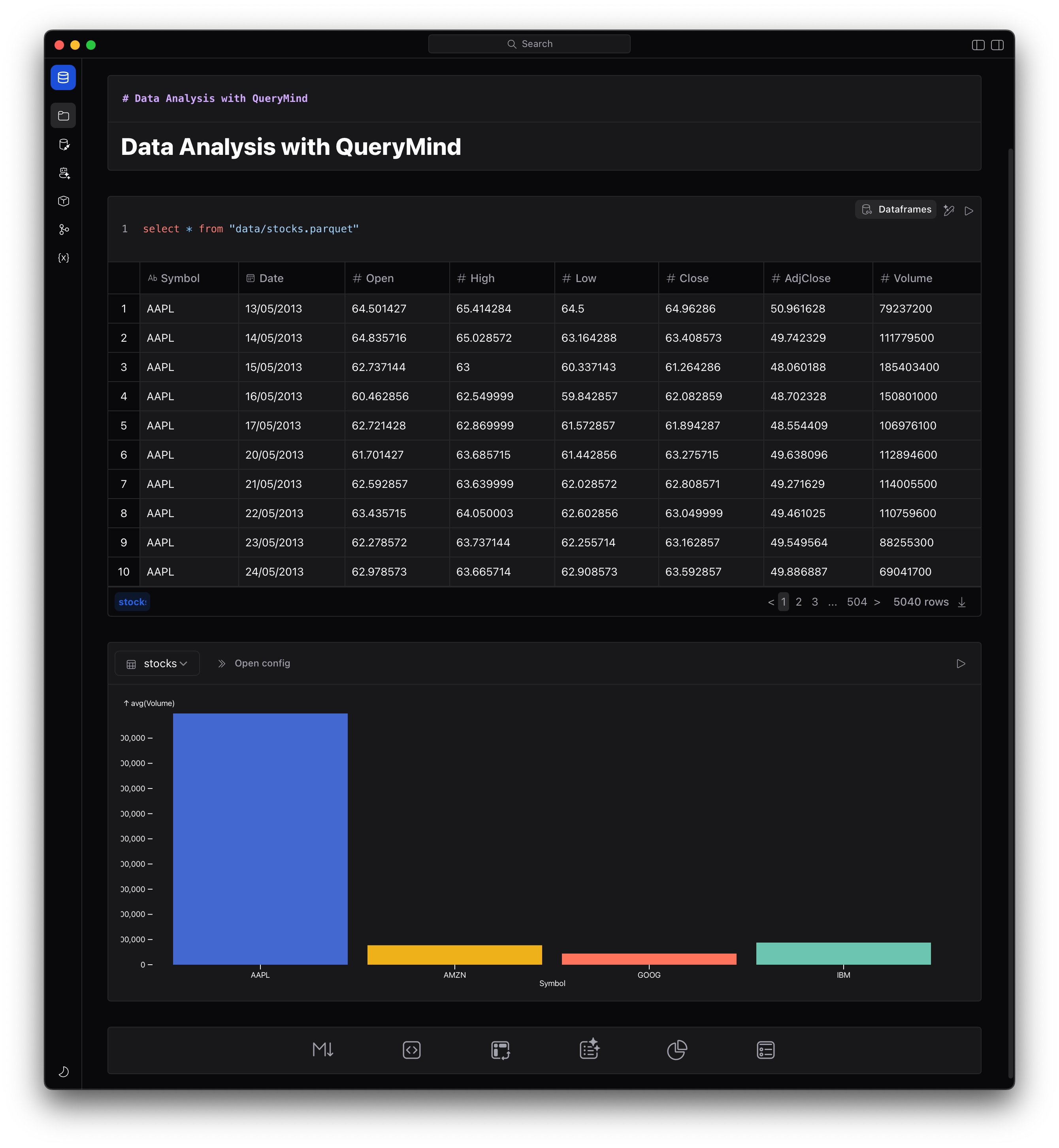The width and height of the screenshot is (1059, 1148).
Task: Click the vertical scrollbar on the right
Action: (1011, 613)
